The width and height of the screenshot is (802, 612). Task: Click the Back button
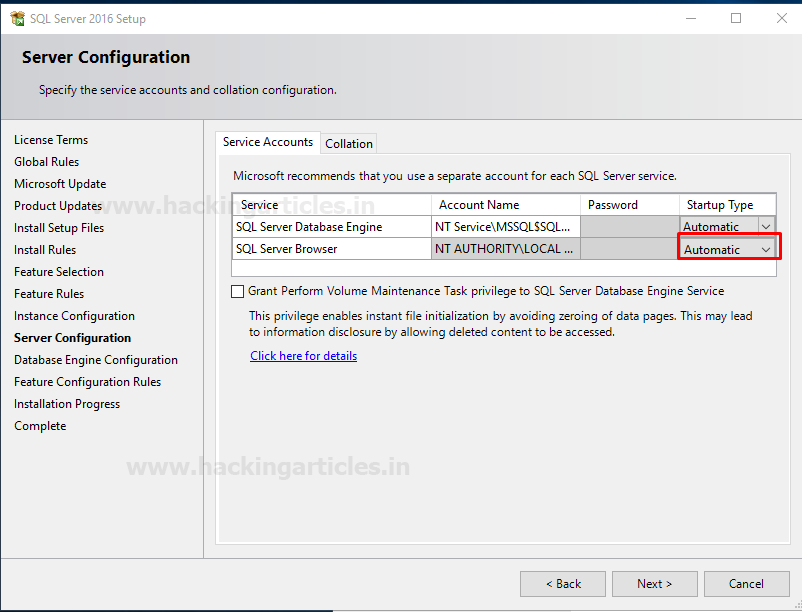pyautogui.click(x=562, y=583)
